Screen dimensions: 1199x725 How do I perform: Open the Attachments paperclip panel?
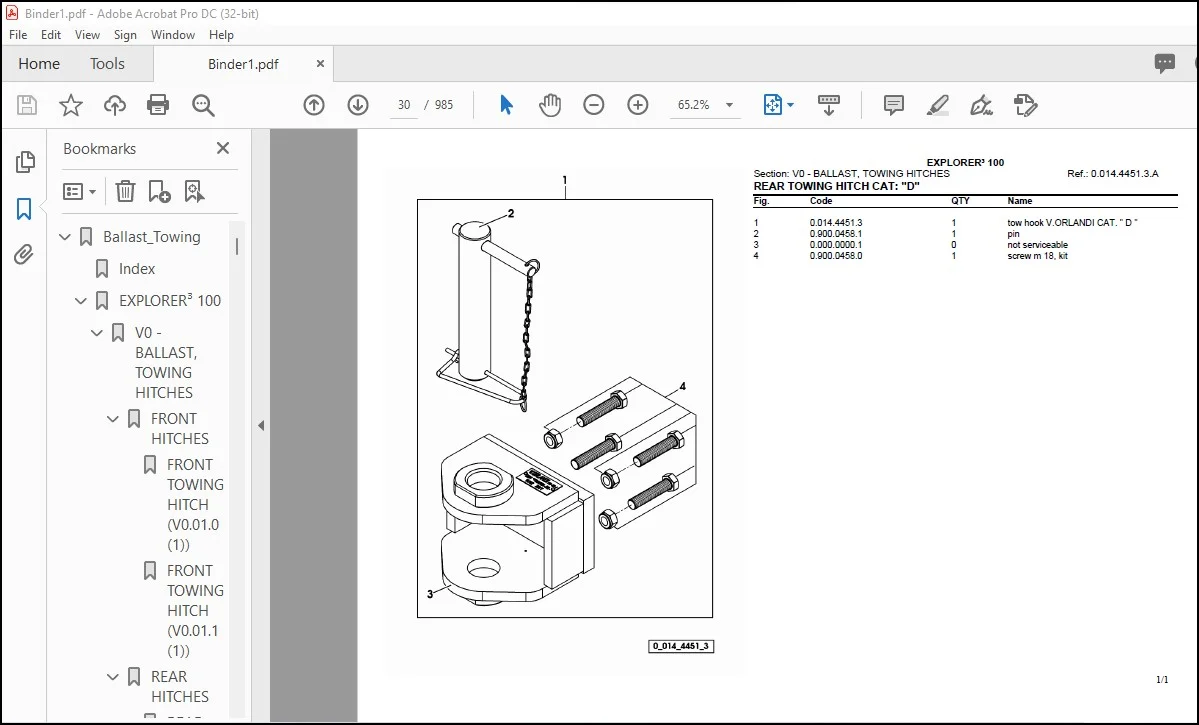point(24,254)
